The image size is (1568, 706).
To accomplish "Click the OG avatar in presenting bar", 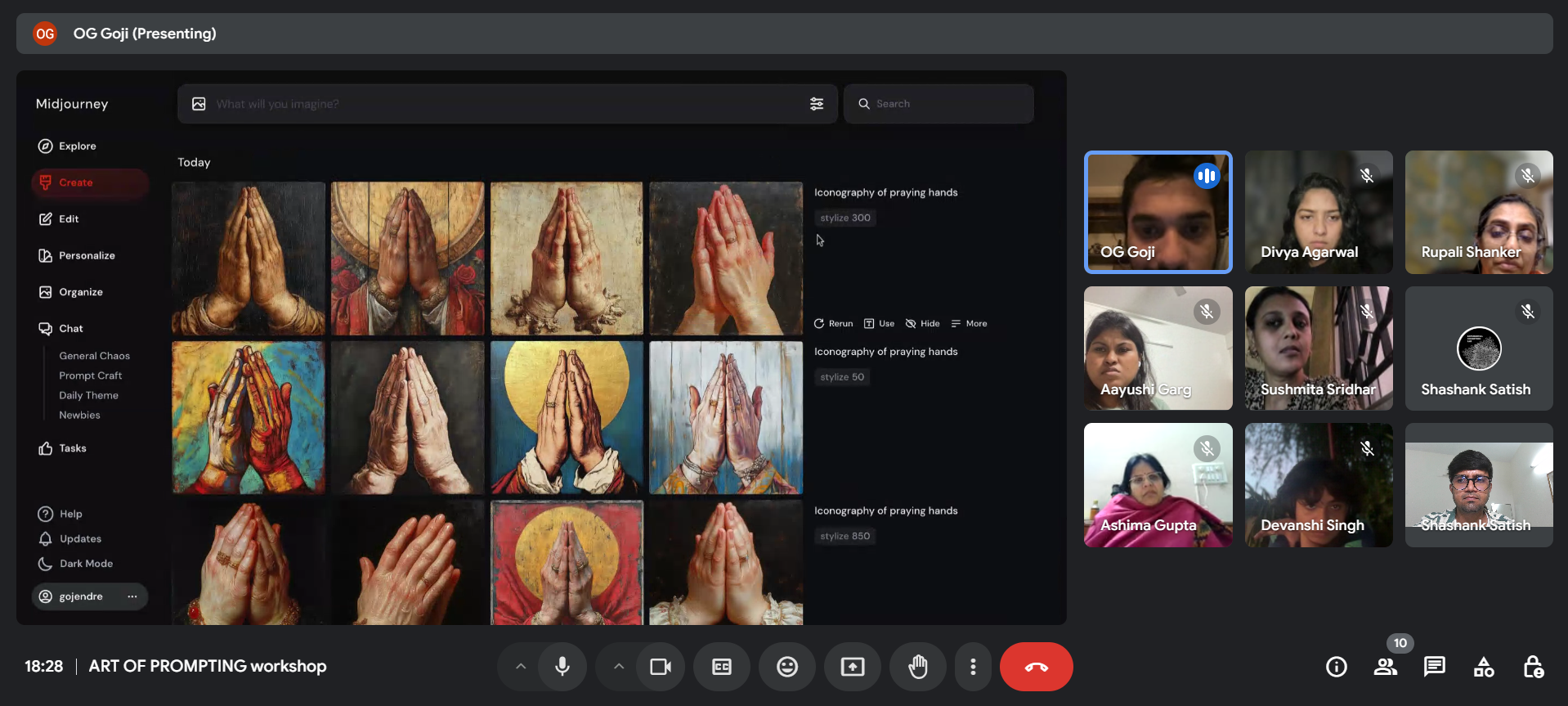I will [45, 34].
